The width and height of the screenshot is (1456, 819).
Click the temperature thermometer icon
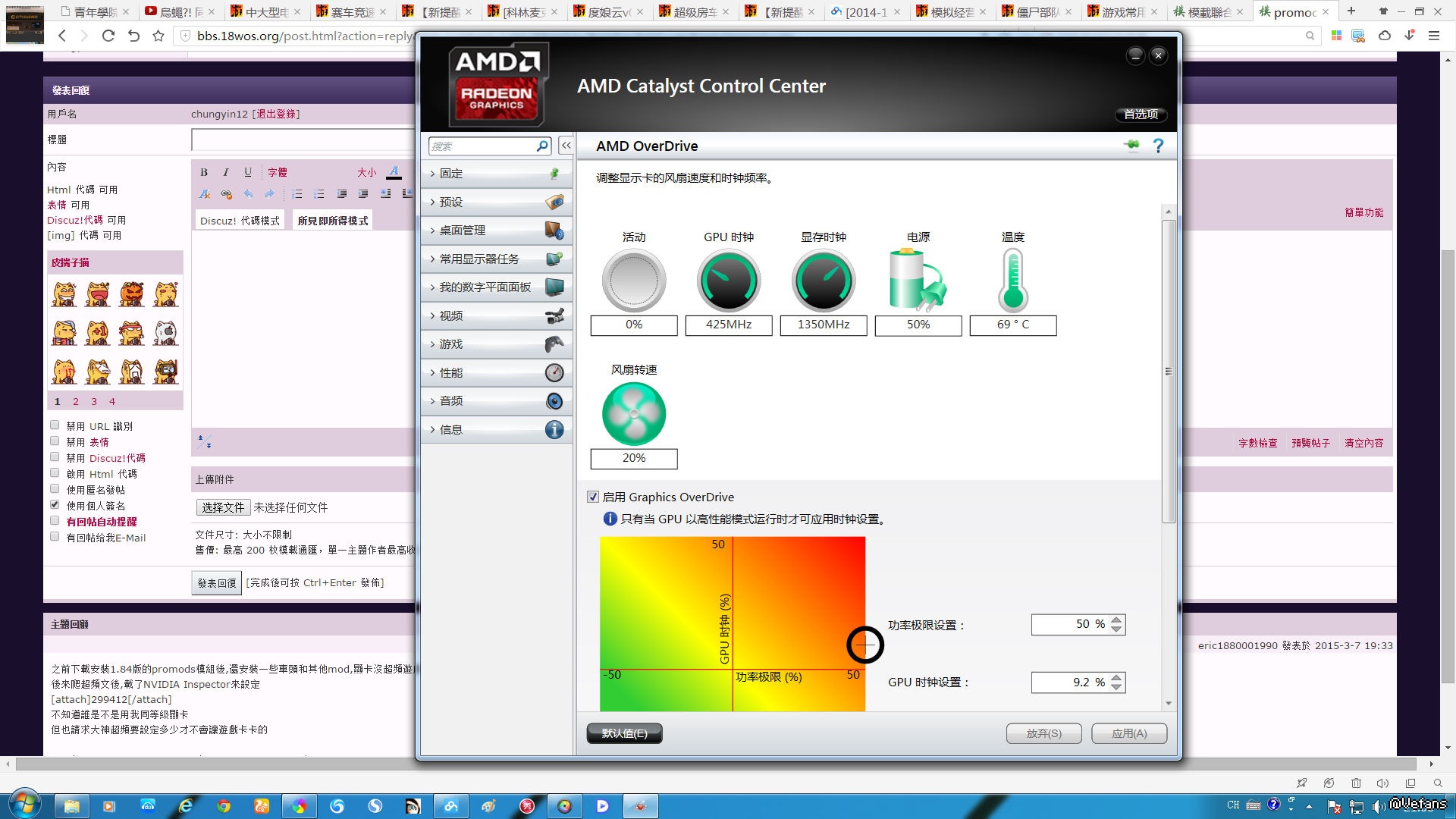1012,281
